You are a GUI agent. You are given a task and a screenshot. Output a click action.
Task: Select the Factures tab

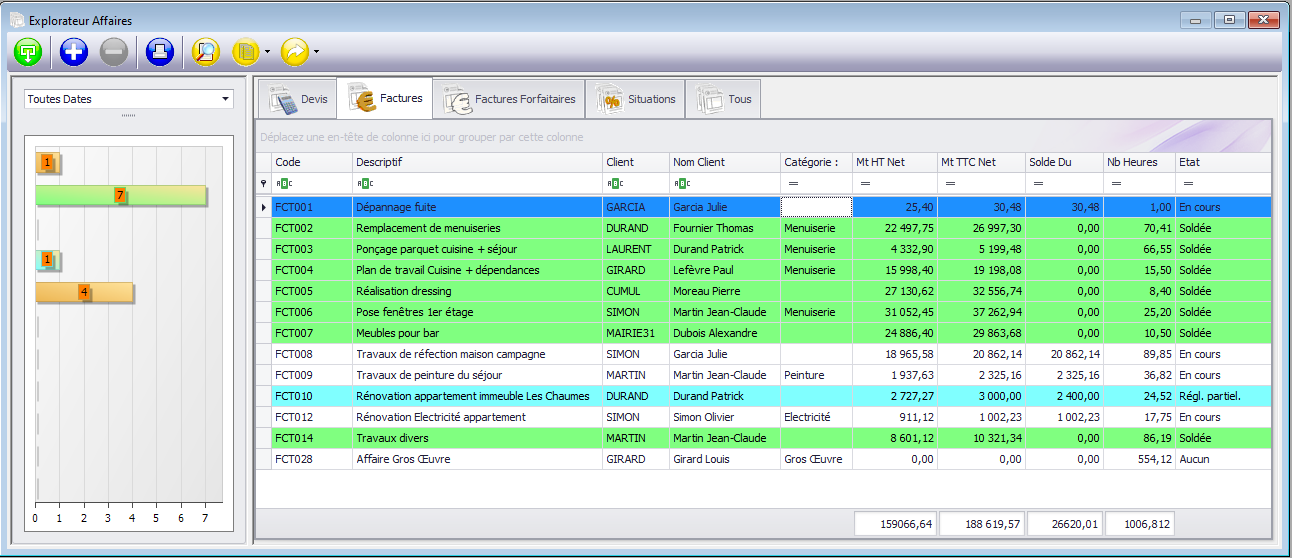click(384, 98)
